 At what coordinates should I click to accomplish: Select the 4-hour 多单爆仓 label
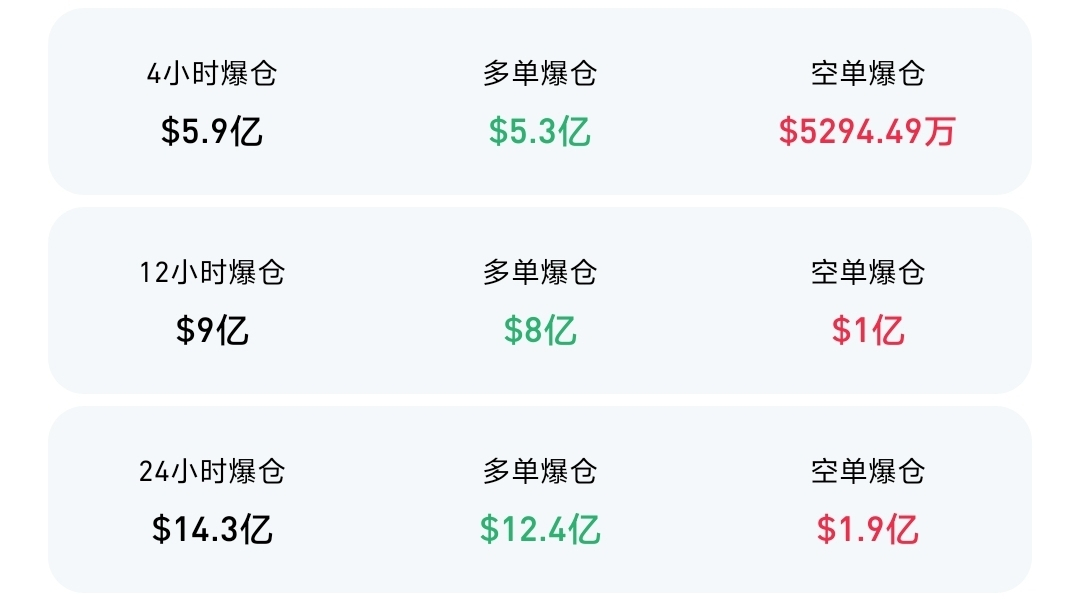click(540, 73)
